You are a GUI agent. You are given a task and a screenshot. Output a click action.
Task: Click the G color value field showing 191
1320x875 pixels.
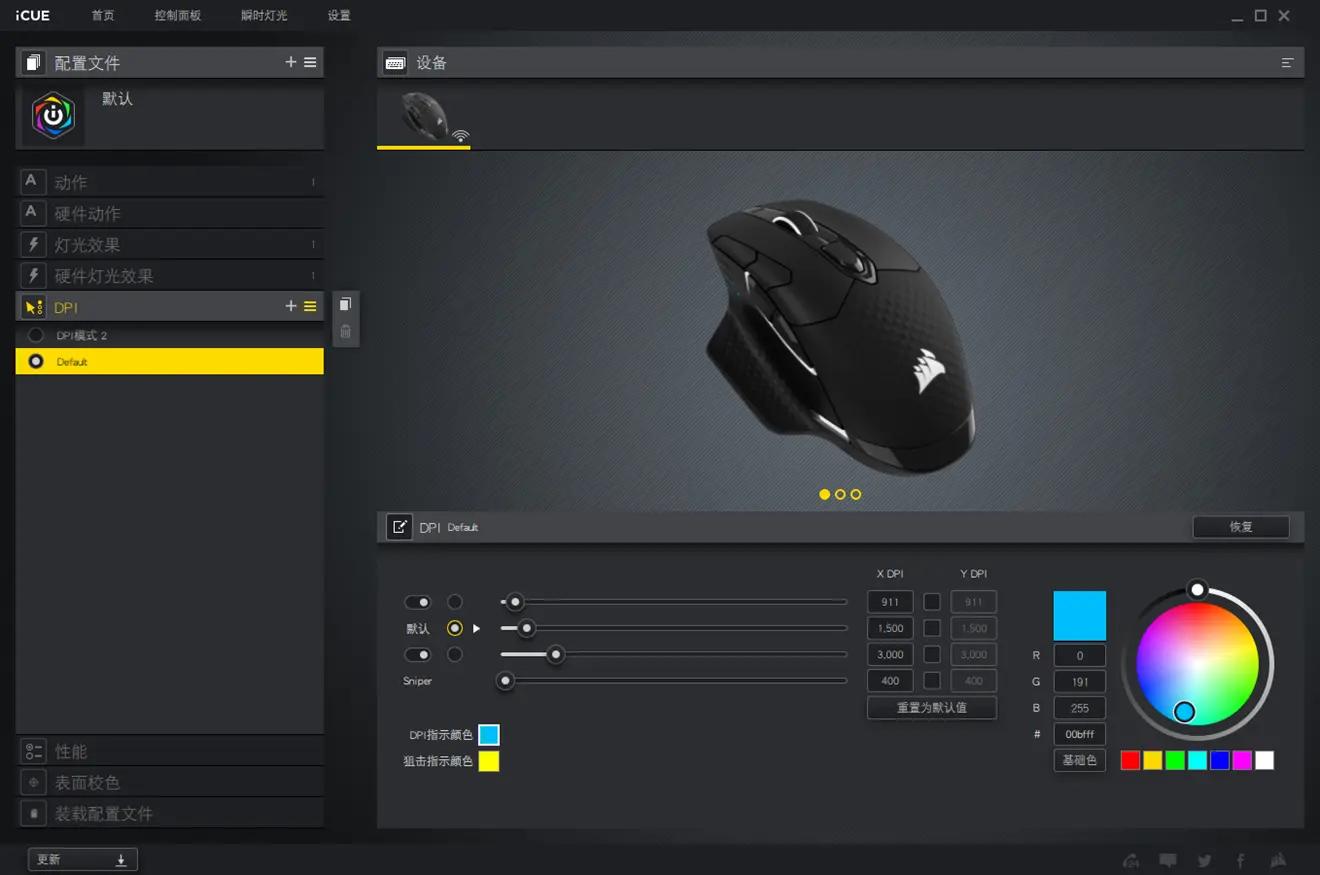[x=1080, y=681]
